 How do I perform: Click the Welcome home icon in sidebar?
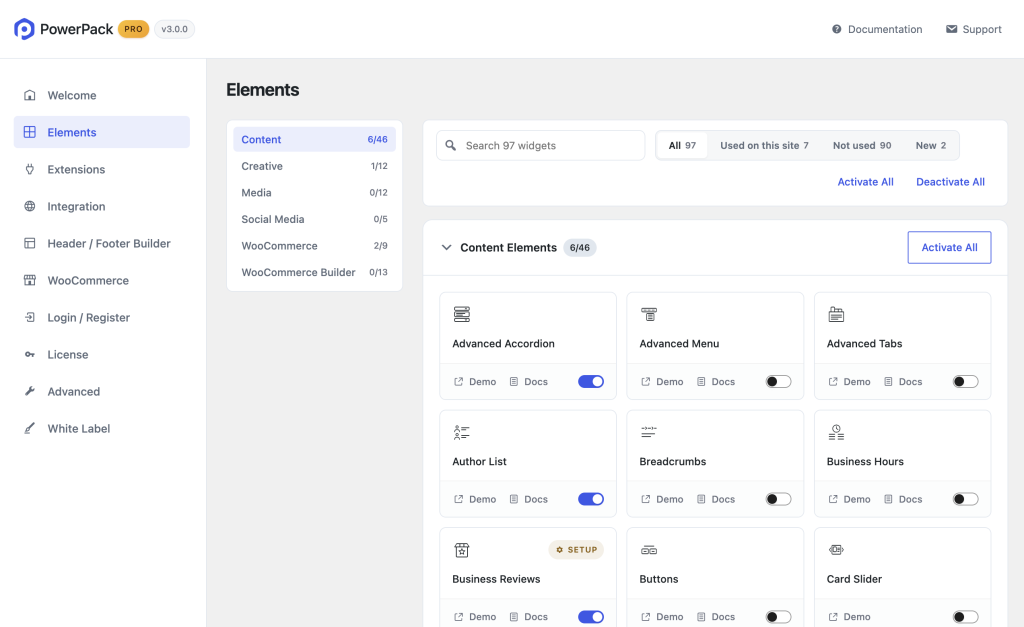29,95
